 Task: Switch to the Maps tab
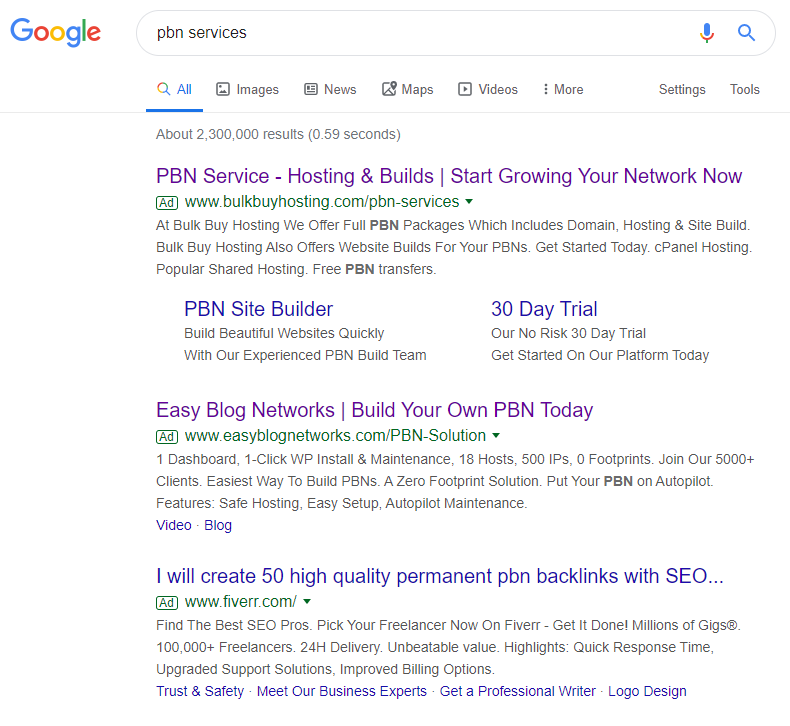[408, 89]
